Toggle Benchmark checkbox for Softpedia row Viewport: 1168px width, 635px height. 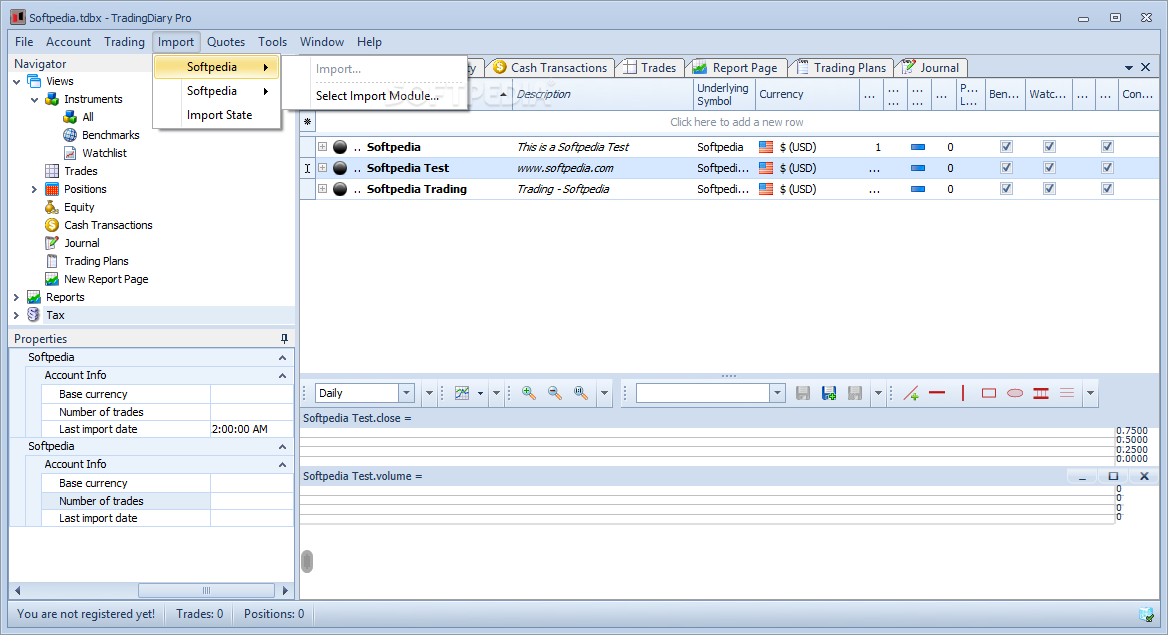(1006, 147)
